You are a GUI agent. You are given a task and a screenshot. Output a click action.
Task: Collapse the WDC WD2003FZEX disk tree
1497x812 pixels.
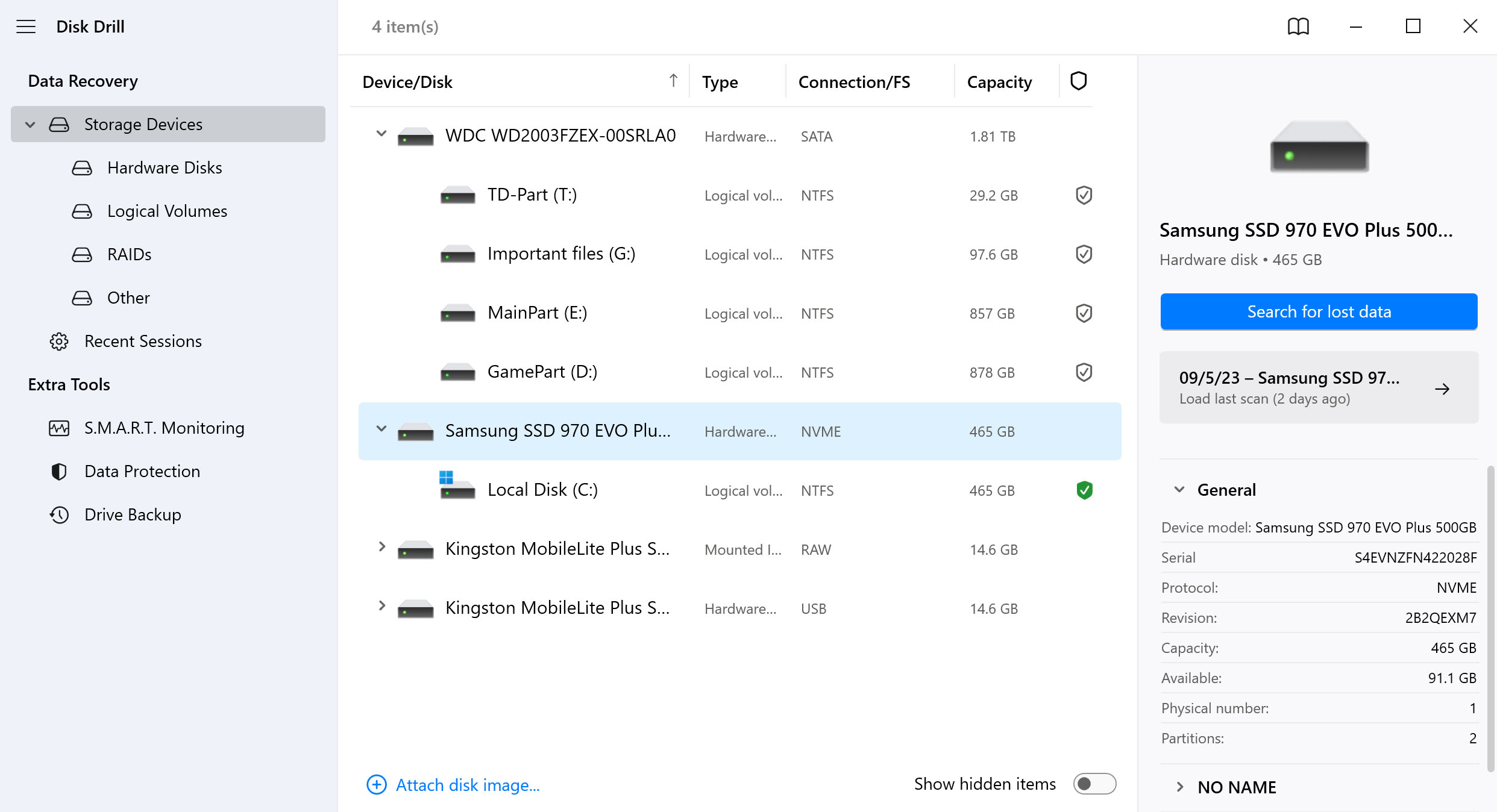381,134
